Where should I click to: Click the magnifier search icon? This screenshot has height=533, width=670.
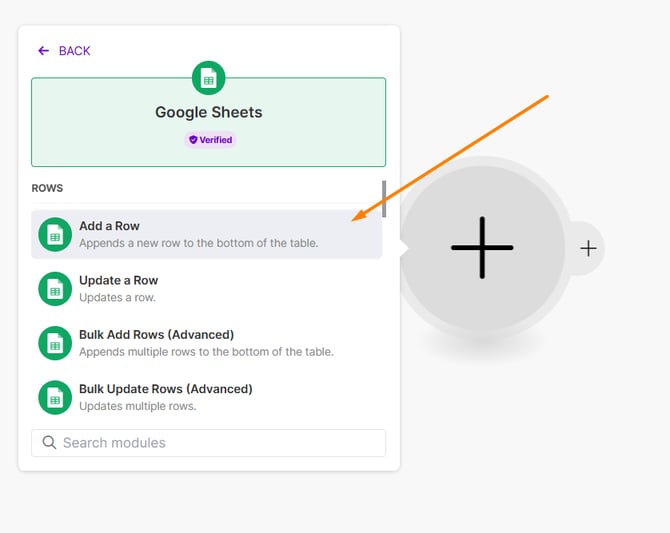(x=48, y=443)
